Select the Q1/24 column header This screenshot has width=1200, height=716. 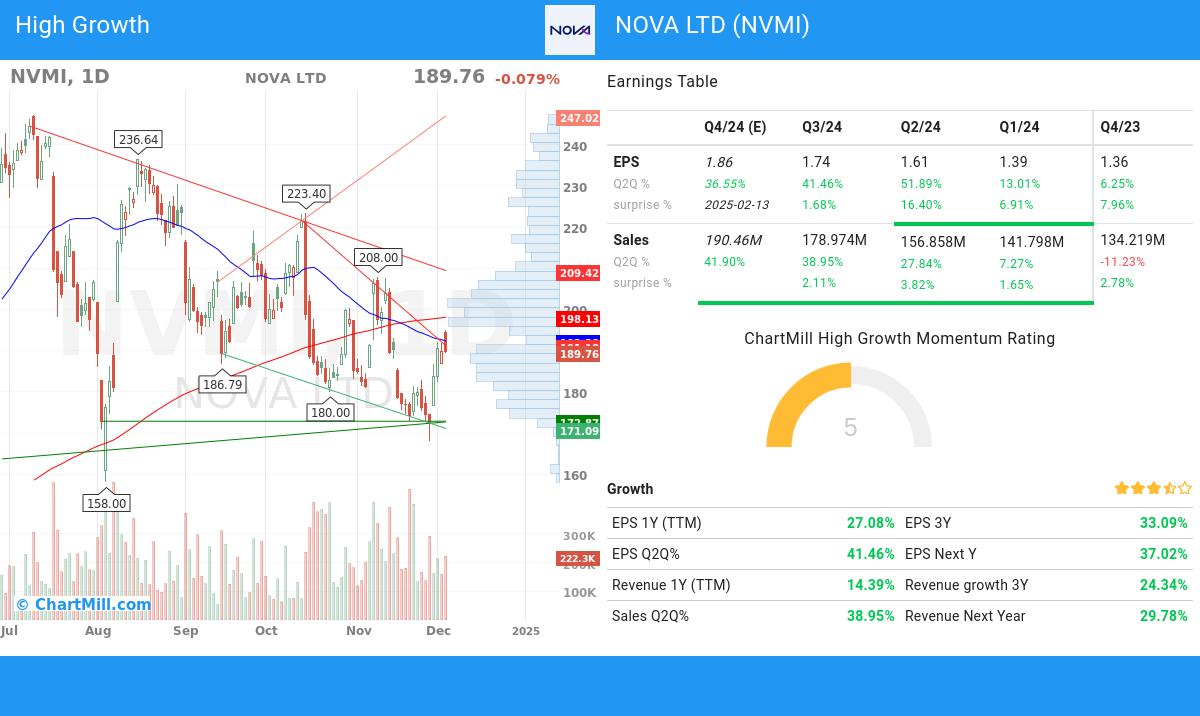point(1019,127)
